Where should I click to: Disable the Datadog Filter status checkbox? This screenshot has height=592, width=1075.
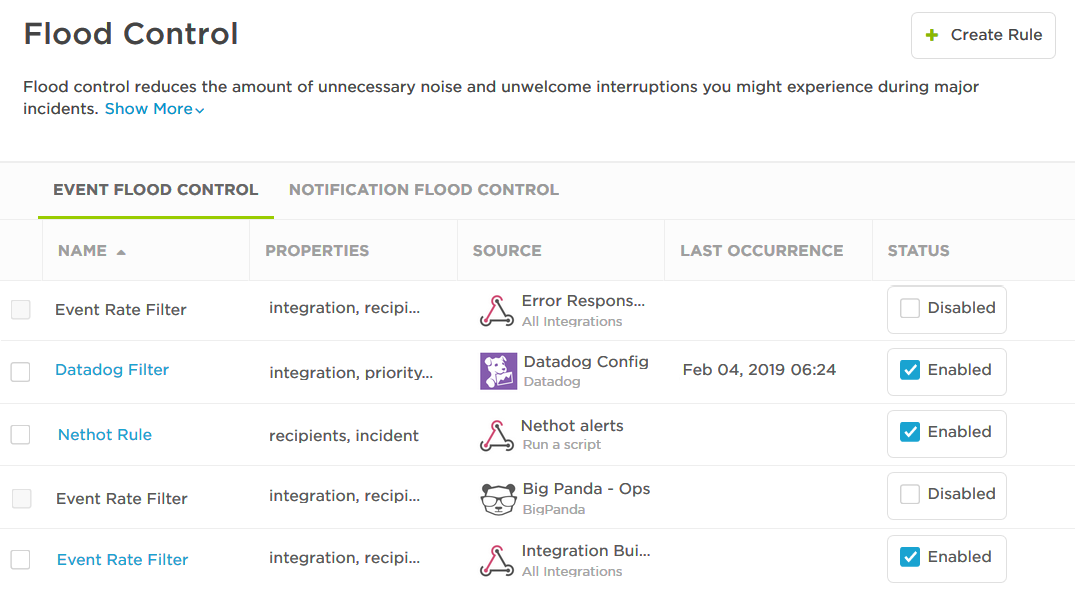point(910,370)
